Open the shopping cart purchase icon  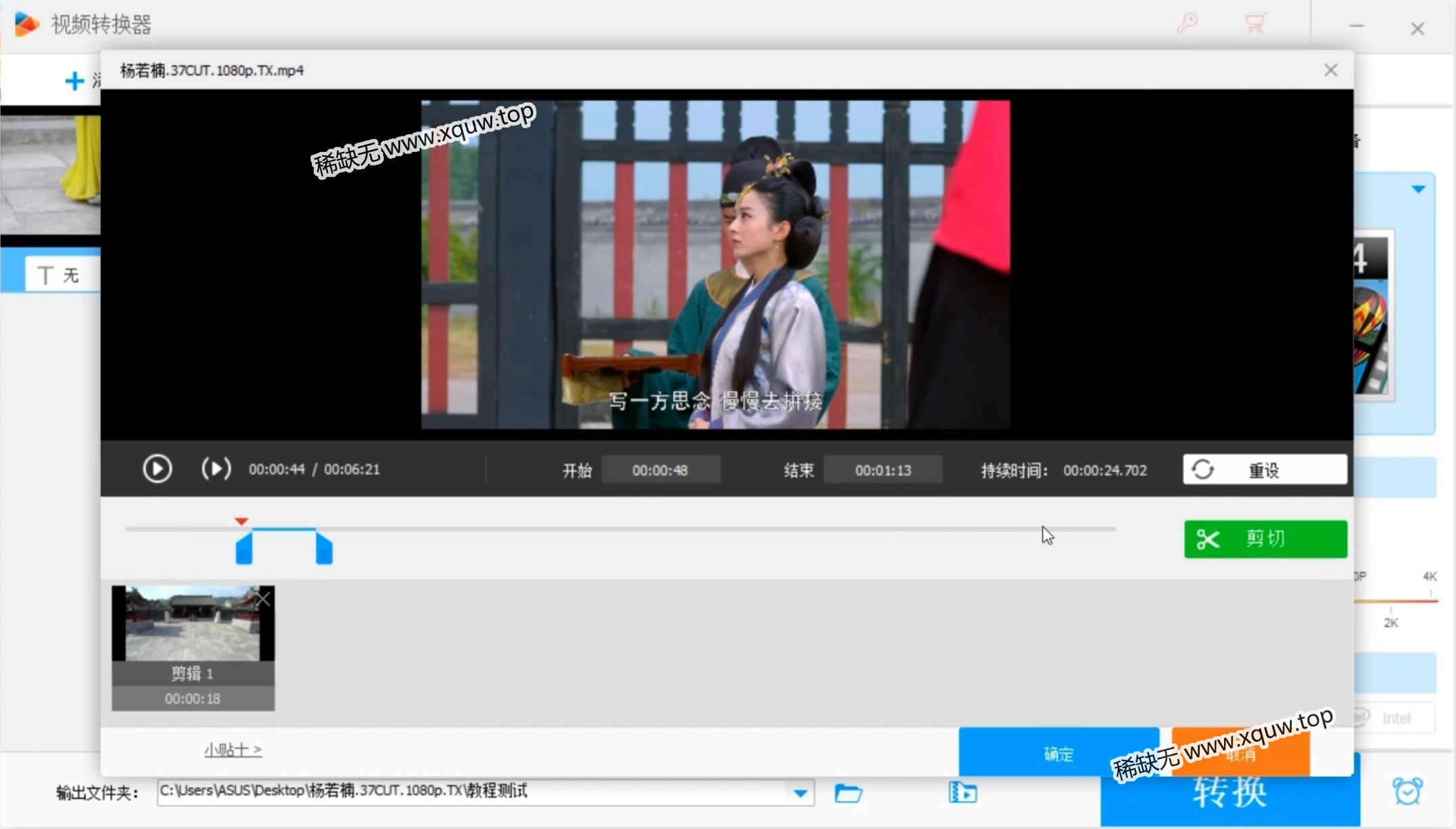pyautogui.click(x=1255, y=23)
